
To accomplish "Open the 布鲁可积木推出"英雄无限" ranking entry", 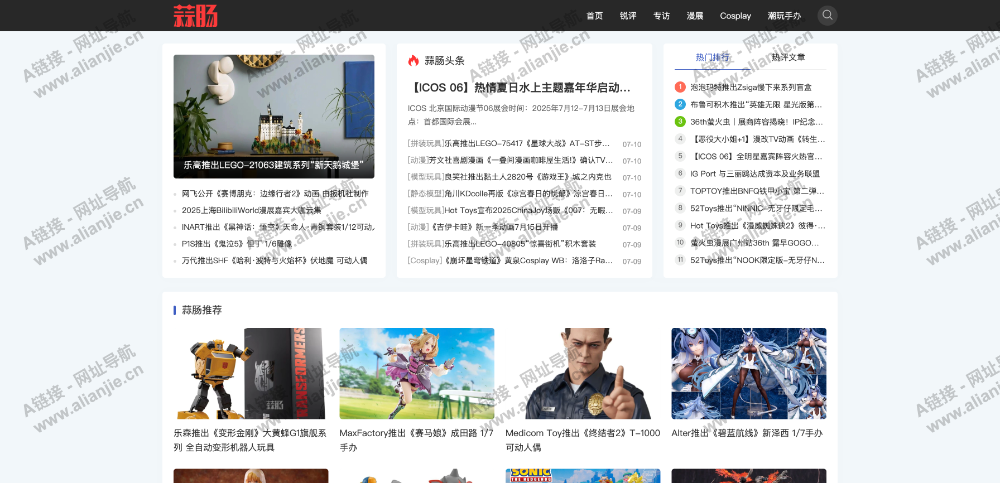I will pyautogui.click(x=756, y=104).
